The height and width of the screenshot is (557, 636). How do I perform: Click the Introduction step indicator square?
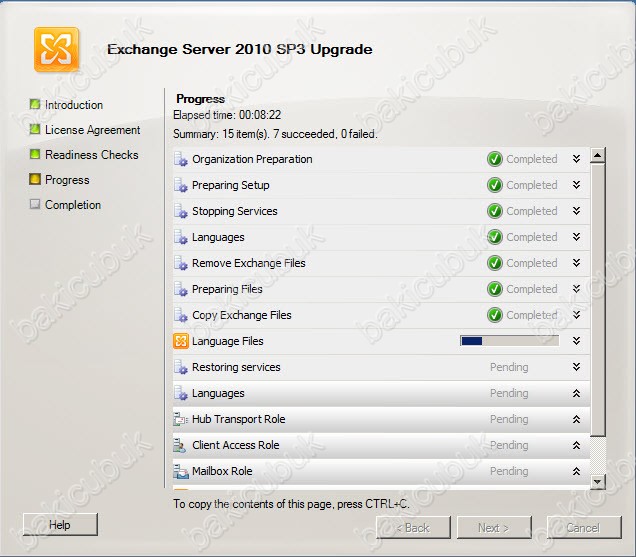[35, 104]
